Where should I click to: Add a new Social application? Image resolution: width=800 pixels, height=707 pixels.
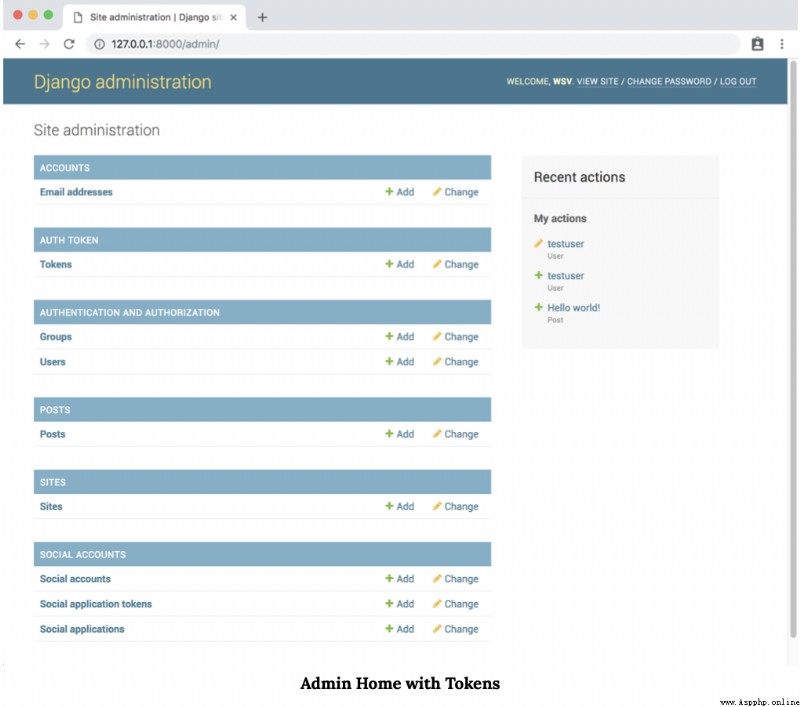click(x=399, y=629)
